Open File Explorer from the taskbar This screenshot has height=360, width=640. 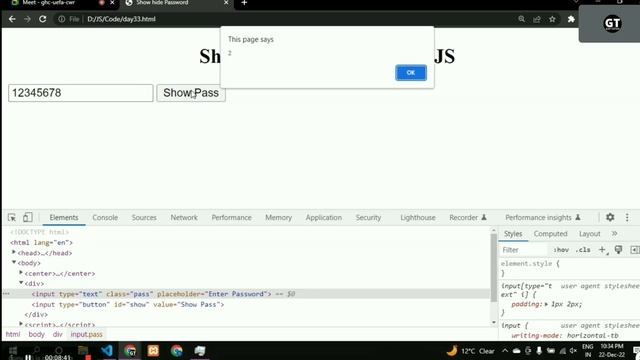(x=83, y=351)
